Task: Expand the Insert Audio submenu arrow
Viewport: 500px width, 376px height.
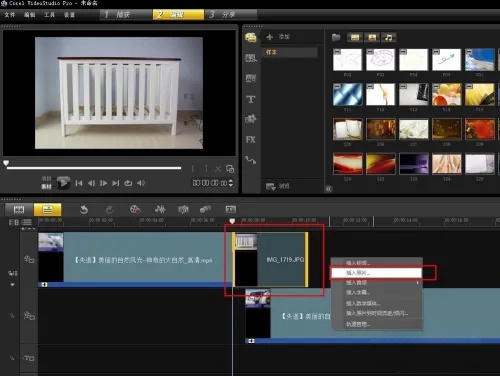Action: pyautogui.click(x=417, y=283)
